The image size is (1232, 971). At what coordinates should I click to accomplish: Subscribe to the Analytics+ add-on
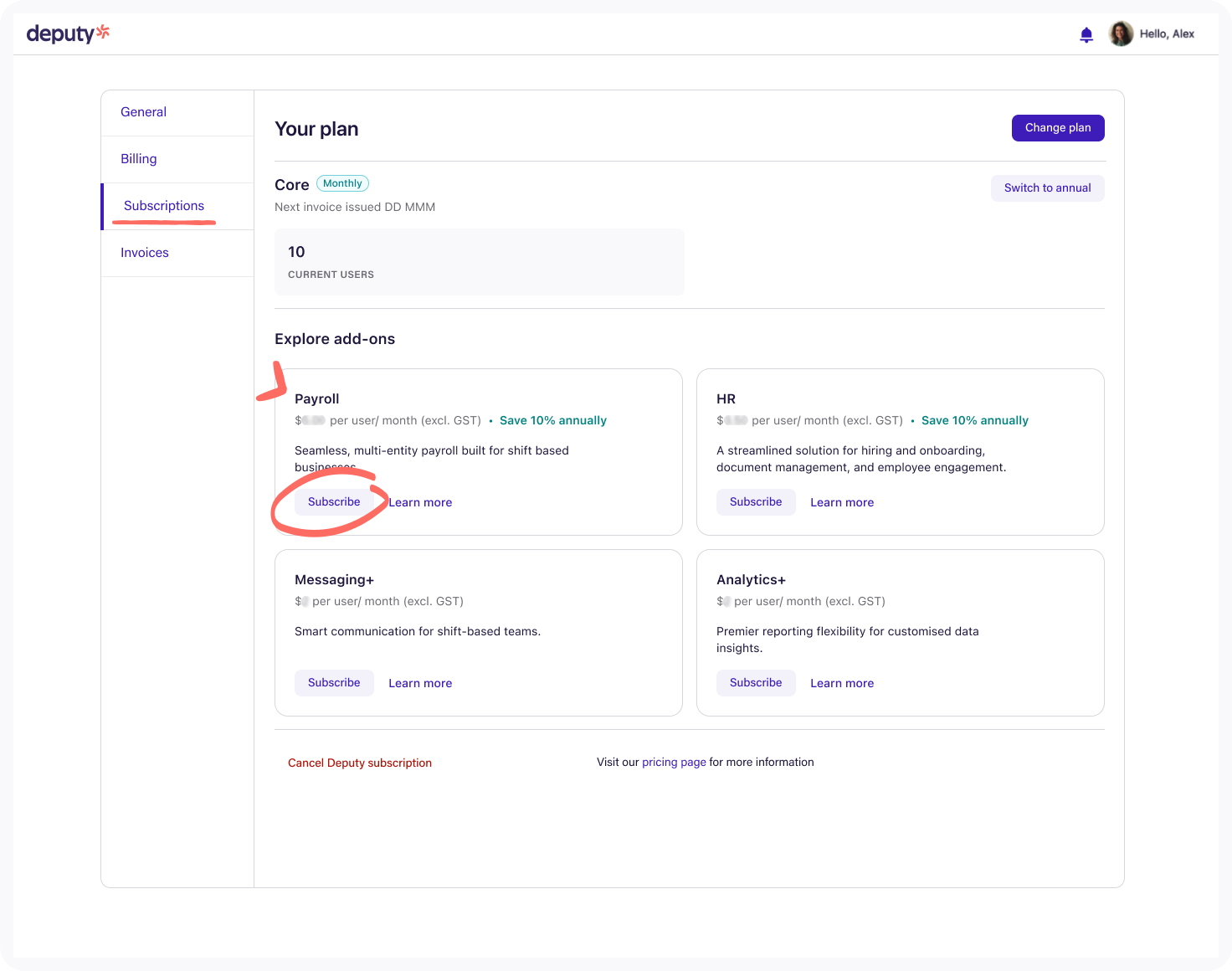point(756,683)
